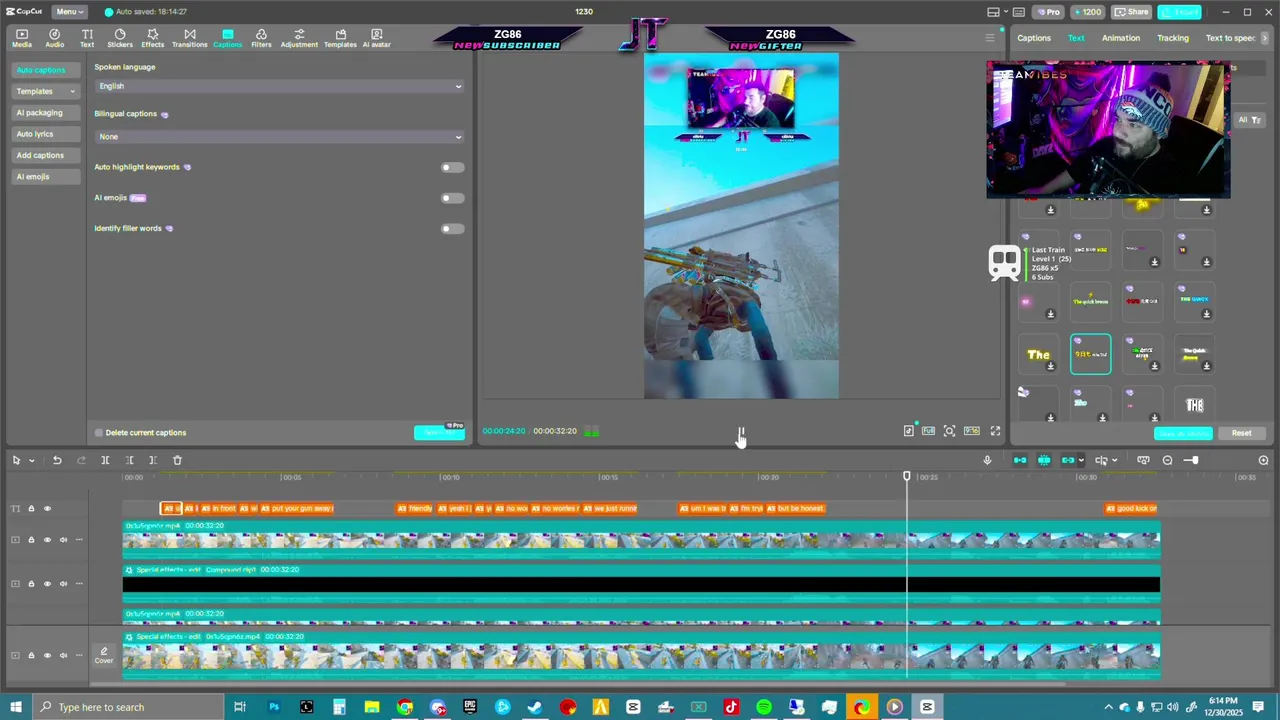This screenshot has width=1280, height=720.
Task: Open the preview options menu icon
Action: (990, 38)
